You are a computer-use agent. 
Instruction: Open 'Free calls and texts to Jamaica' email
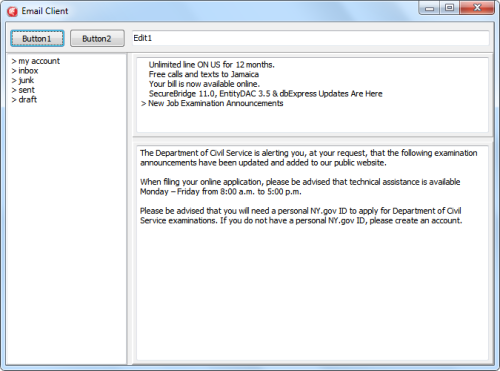tap(204, 74)
